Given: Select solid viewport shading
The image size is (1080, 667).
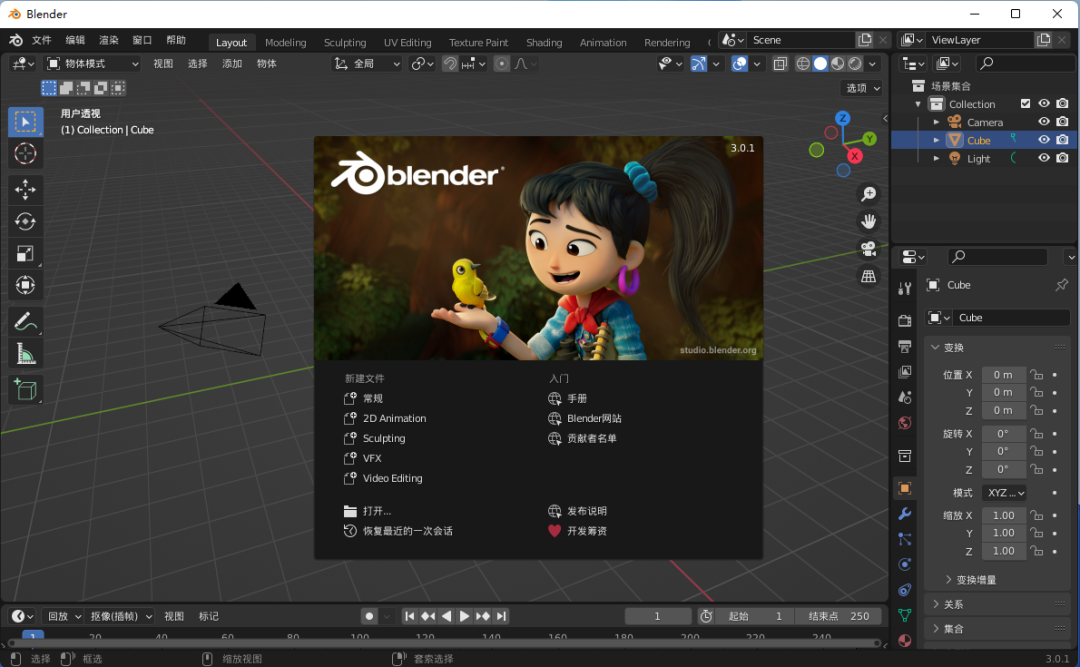Looking at the screenshot, I should tap(820, 63).
